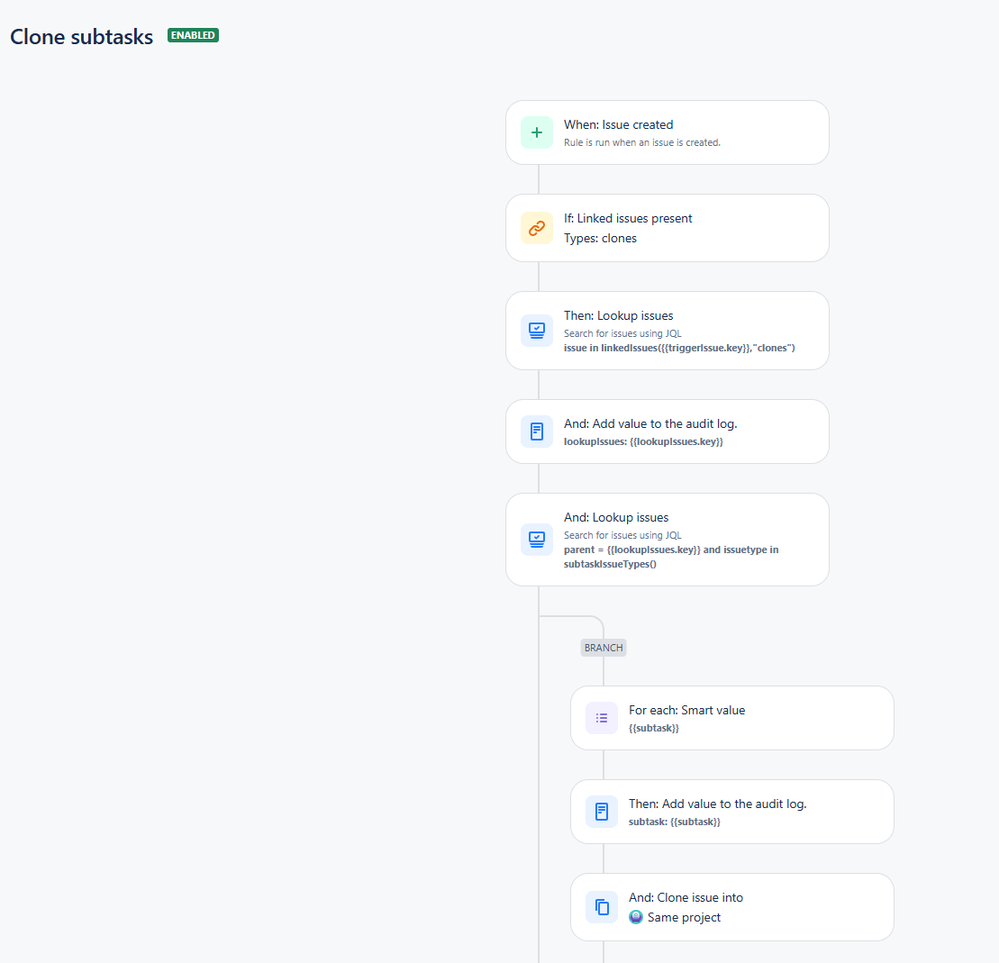The width and height of the screenshot is (999, 963).
Task: Click 'Rule is run when an issue is created.' text
Action: point(642,143)
